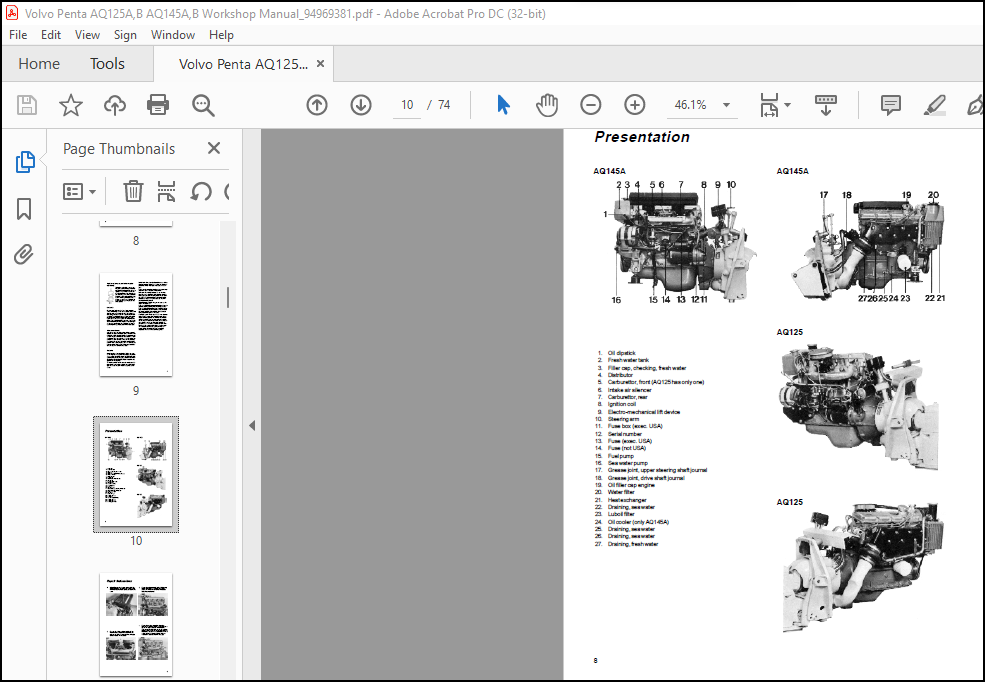Zoom out with the minus button
The width and height of the screenshot is (985, 682).
pyautogui.click(x=590, y=105)
